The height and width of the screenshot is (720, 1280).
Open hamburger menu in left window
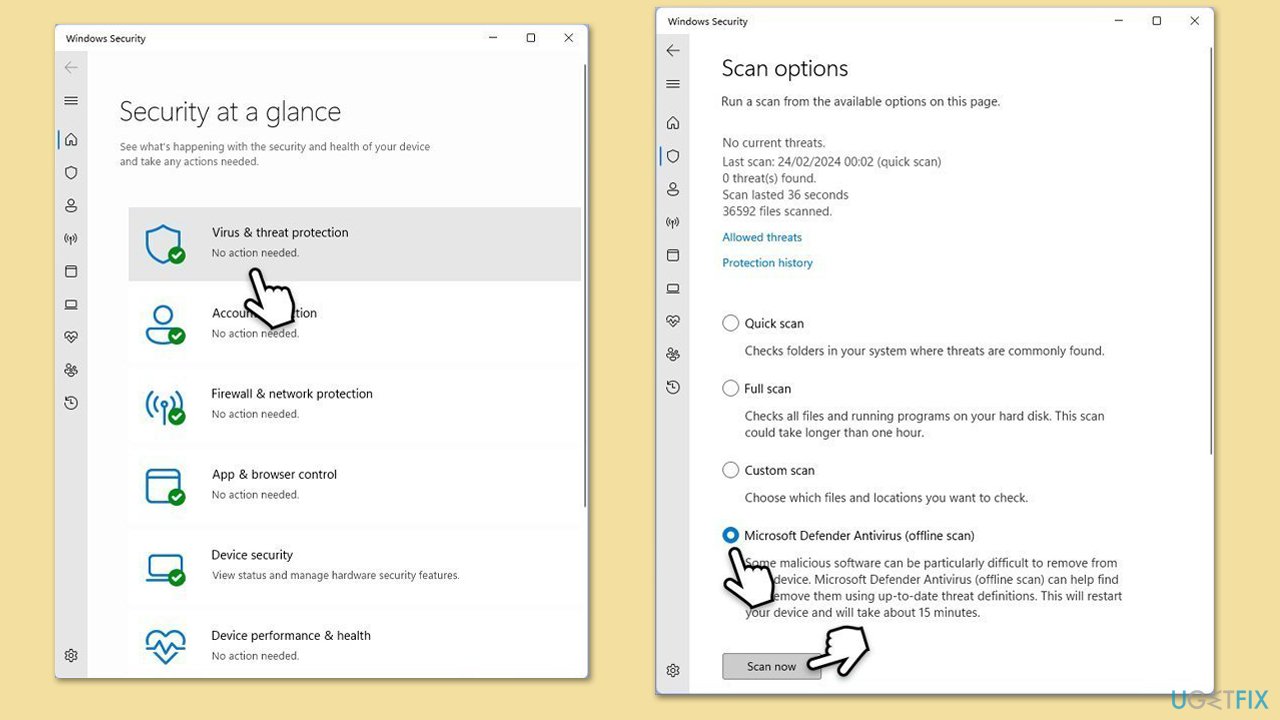71,101
